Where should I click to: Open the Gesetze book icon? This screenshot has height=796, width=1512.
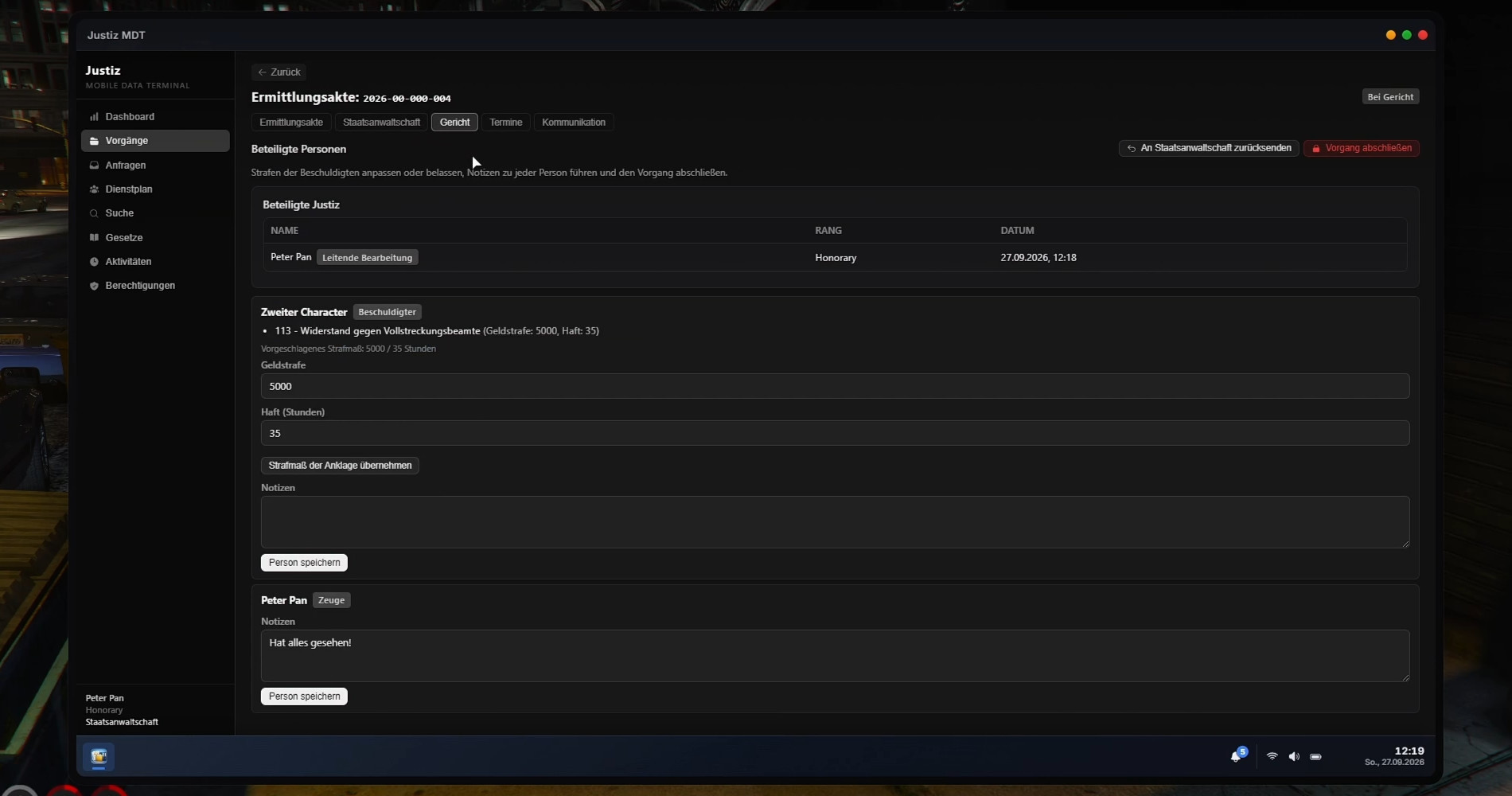(x=94, y=237)
